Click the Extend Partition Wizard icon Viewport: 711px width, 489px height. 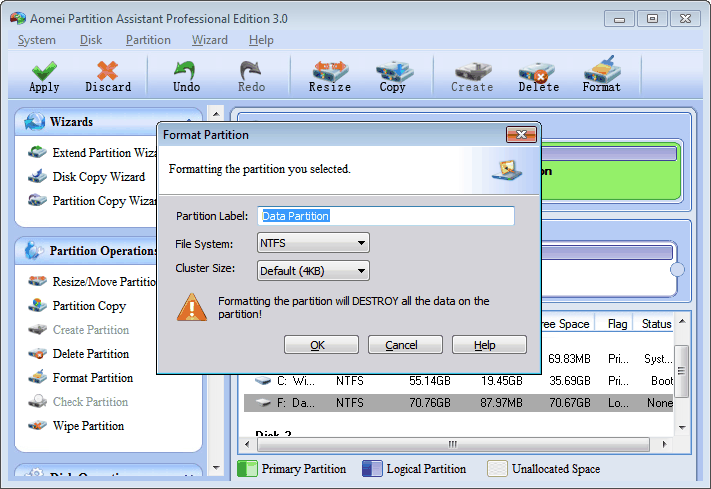coord(37,152)
